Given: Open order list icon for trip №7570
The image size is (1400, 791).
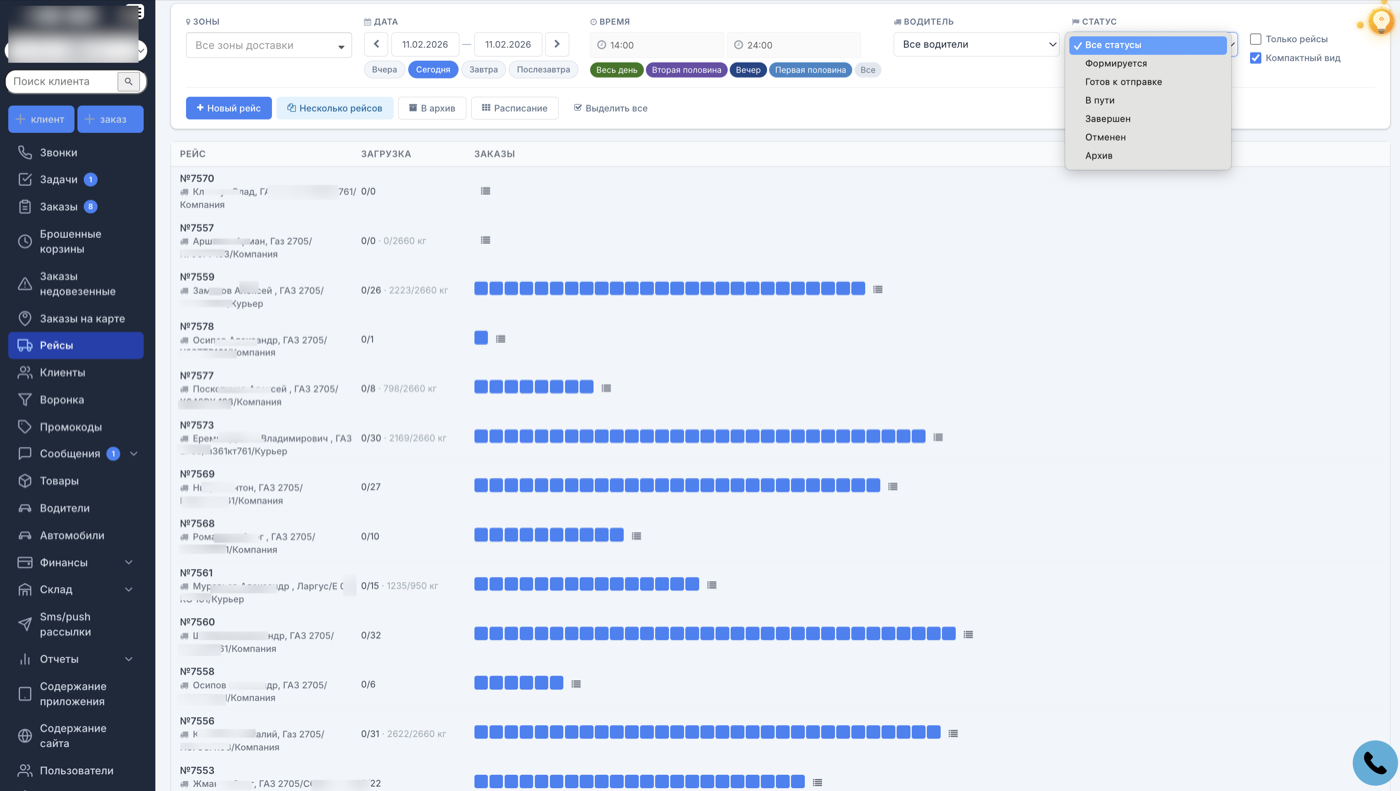Looking at the screenshot, I should click(x=485, y=191).
